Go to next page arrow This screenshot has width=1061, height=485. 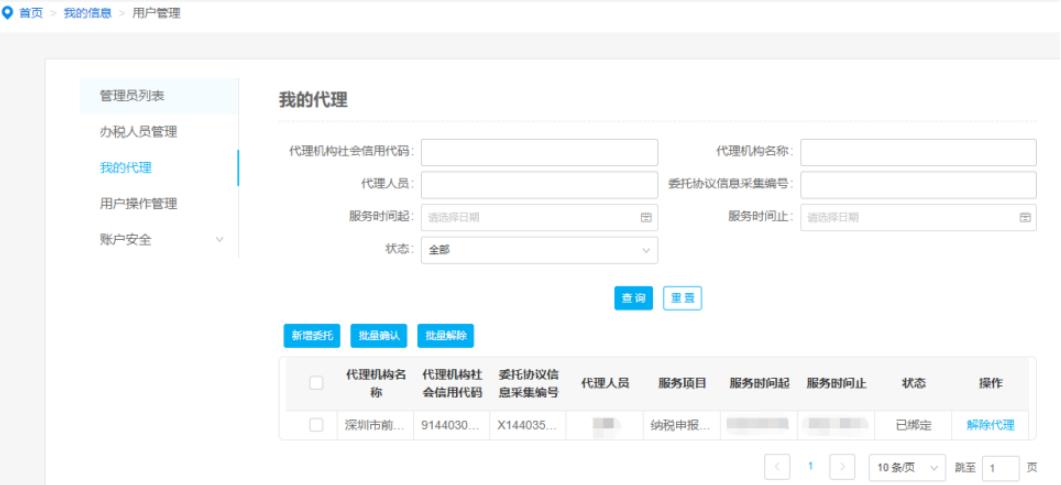(844, 467)
